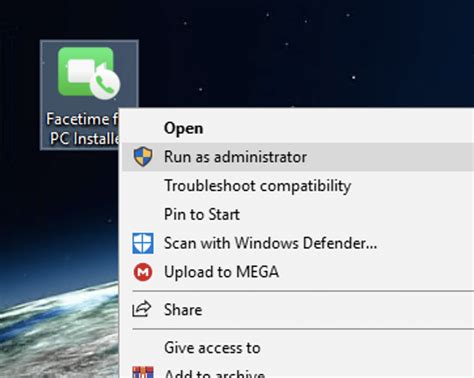Click the phone handset badge on FaceTime icon

click(105, 85)
